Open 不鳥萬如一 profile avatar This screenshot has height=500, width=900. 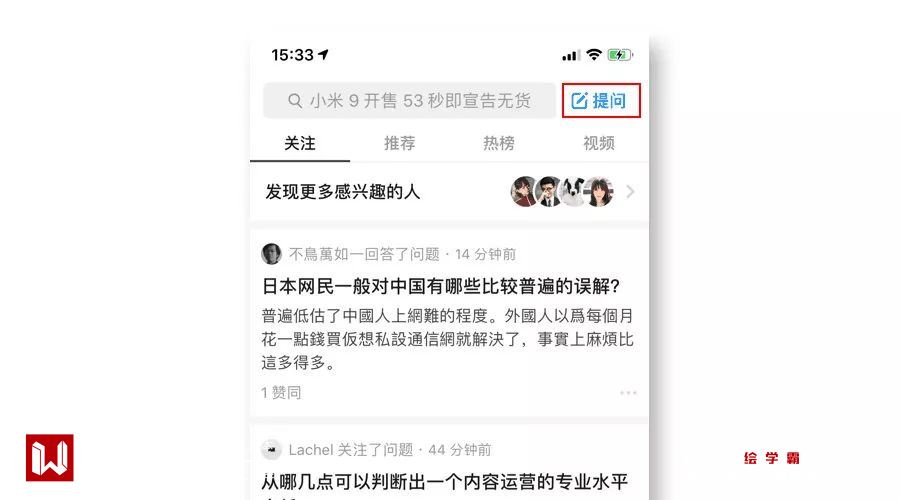pos(271,254)
